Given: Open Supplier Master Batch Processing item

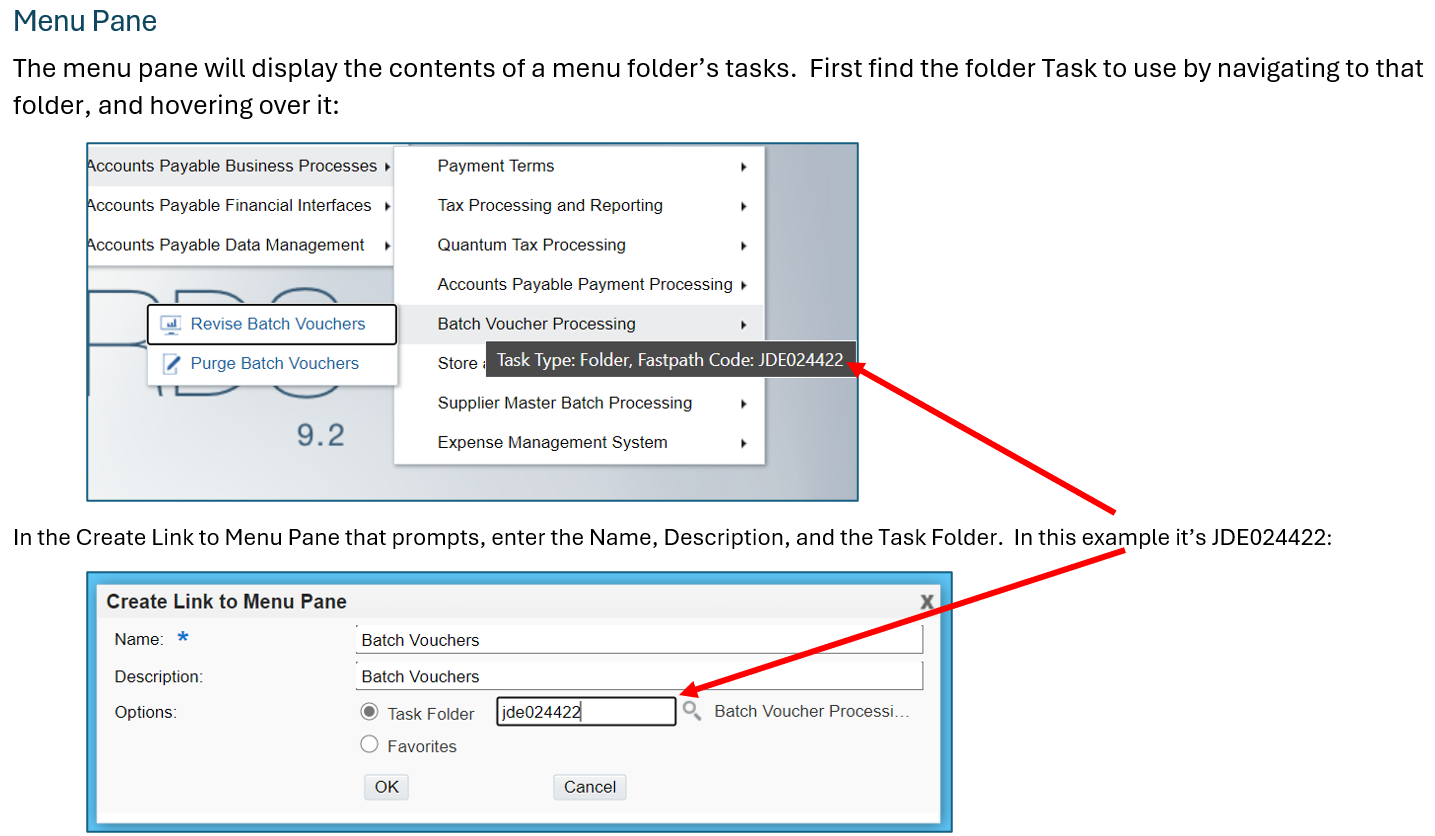Looking at the screenshot, I should [x=564, y=403].
